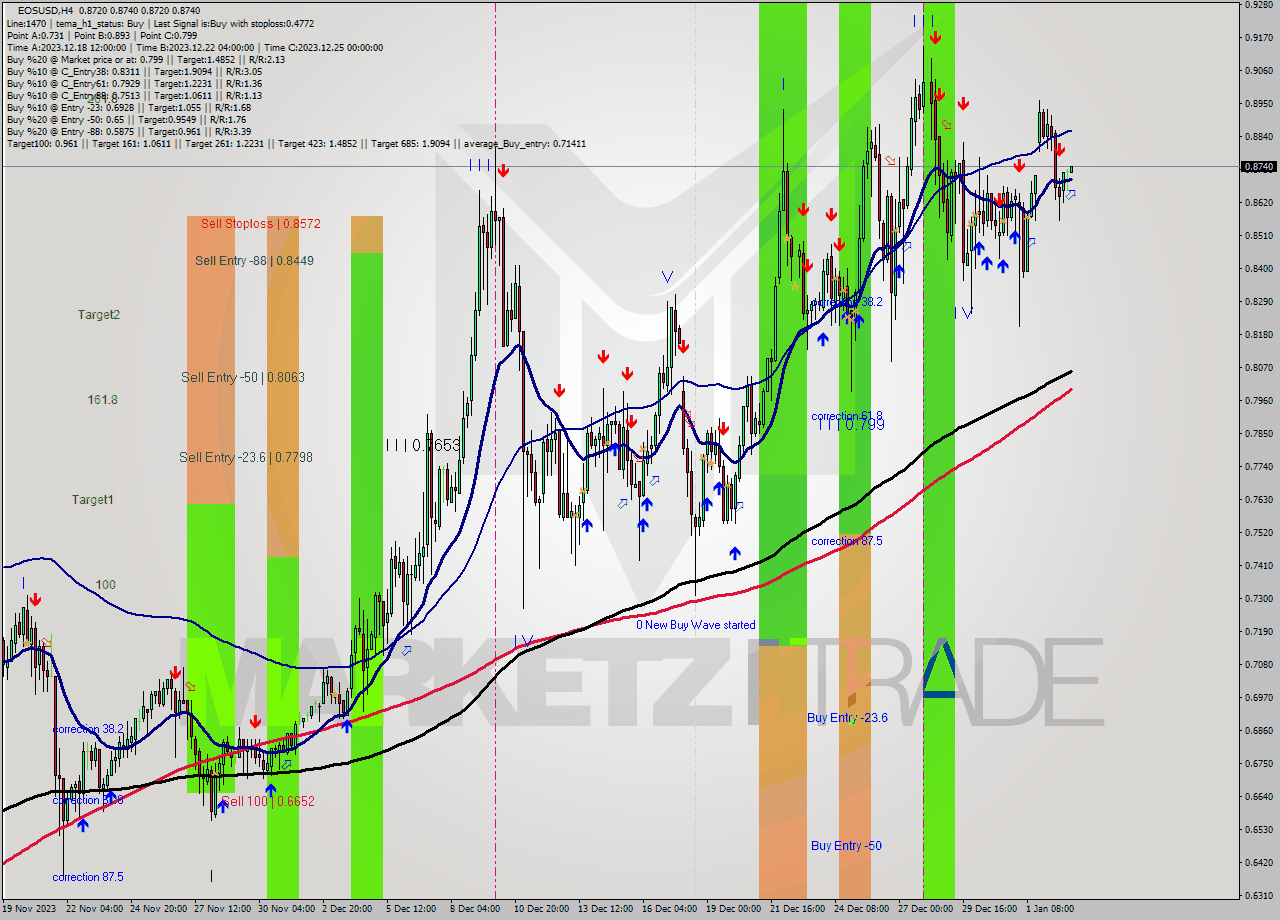This screenshot has width=1280, height=920.
Task: Select the '24 Nov 20:00' time label
Action: click(x=160, y=909)
